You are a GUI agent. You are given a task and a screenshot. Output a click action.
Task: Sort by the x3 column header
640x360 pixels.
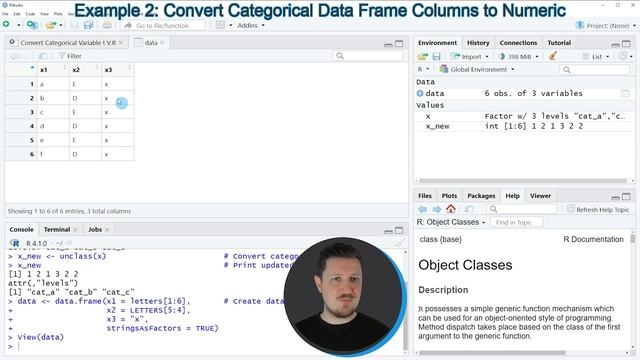tap(118, 70)
